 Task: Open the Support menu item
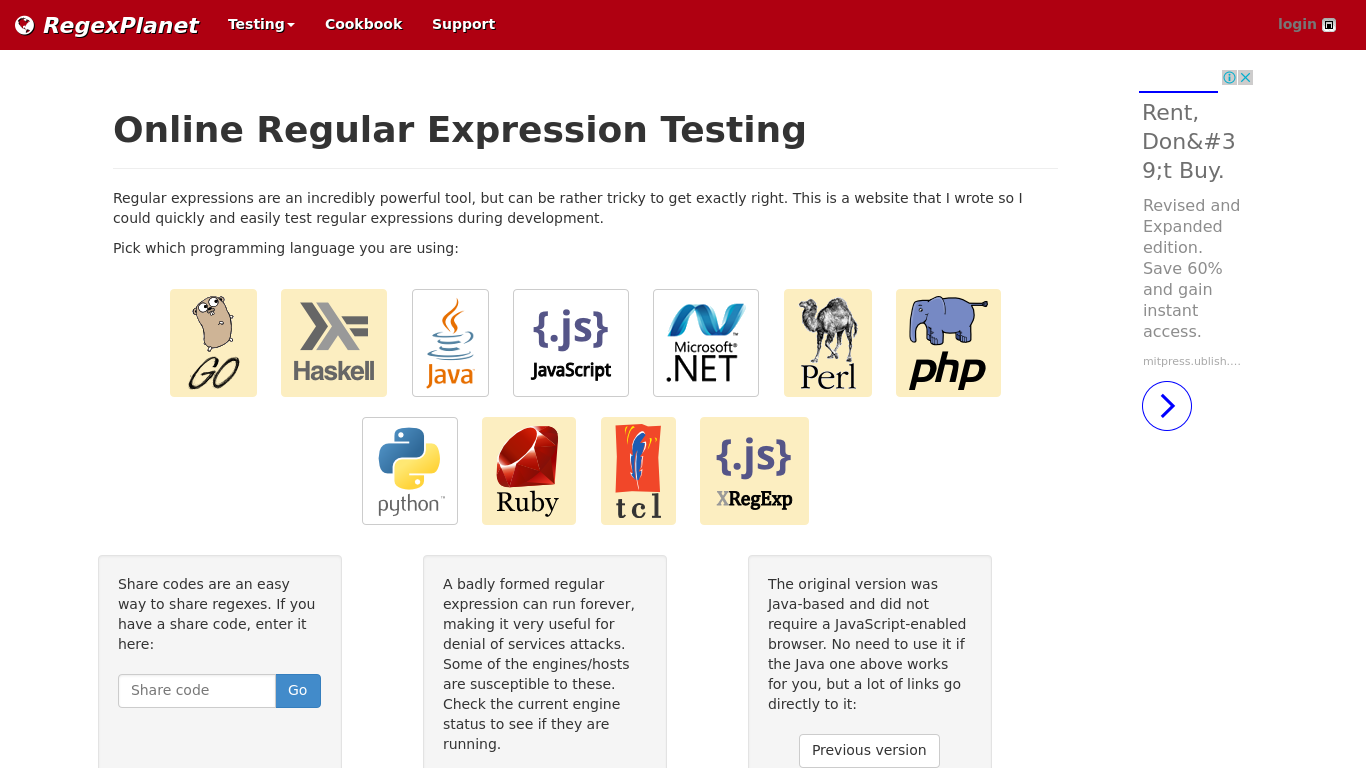point(463,24)
